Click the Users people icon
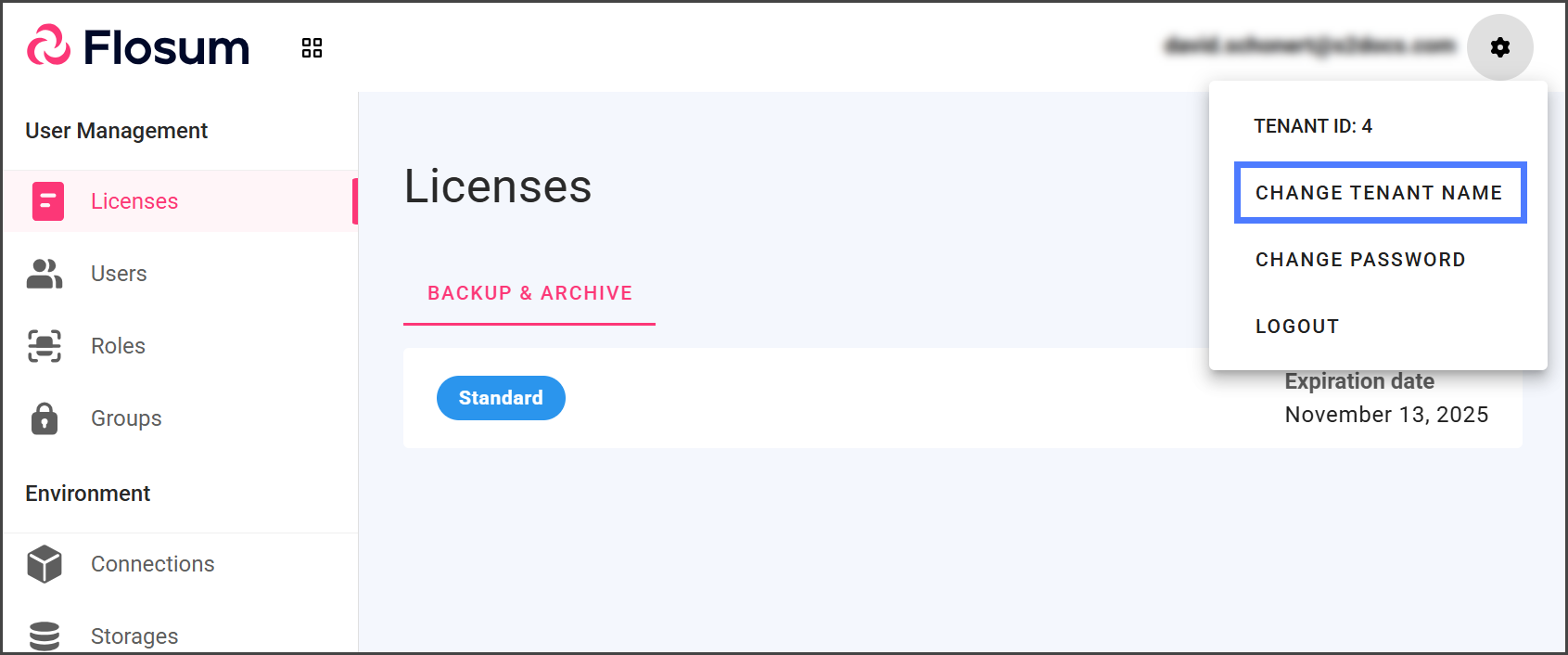This screenshot has width=1568, height=655. pyautogui.click(x=45, y=274)
